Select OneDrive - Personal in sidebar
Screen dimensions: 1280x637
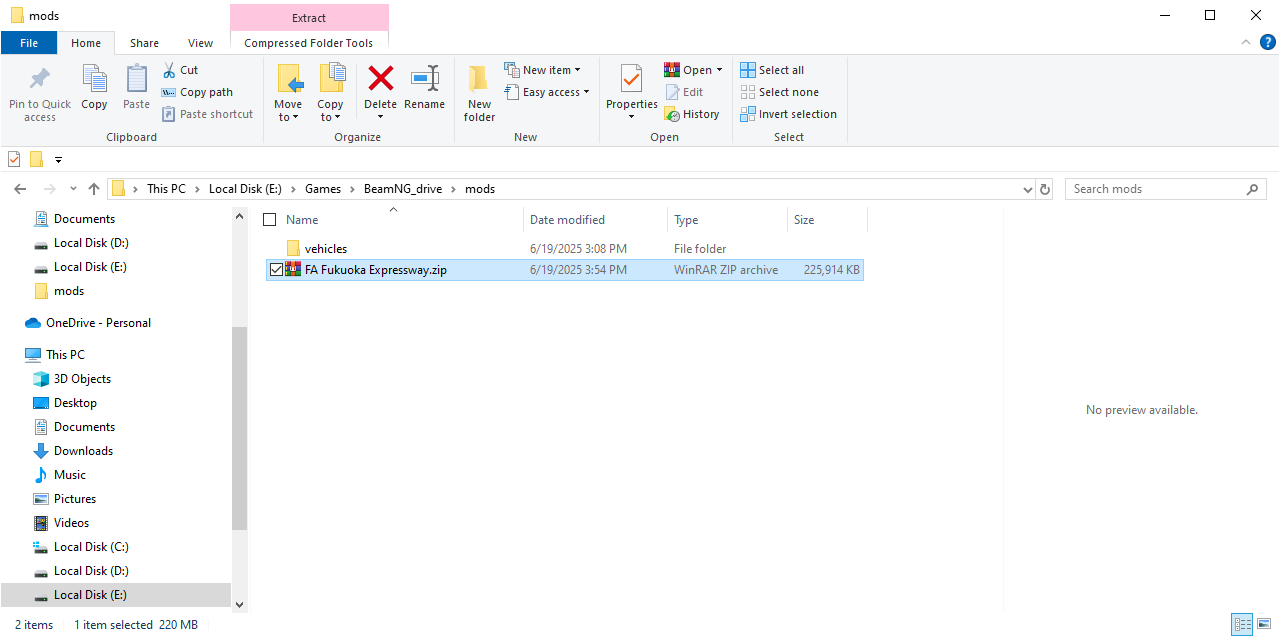[x=98, y=323]
